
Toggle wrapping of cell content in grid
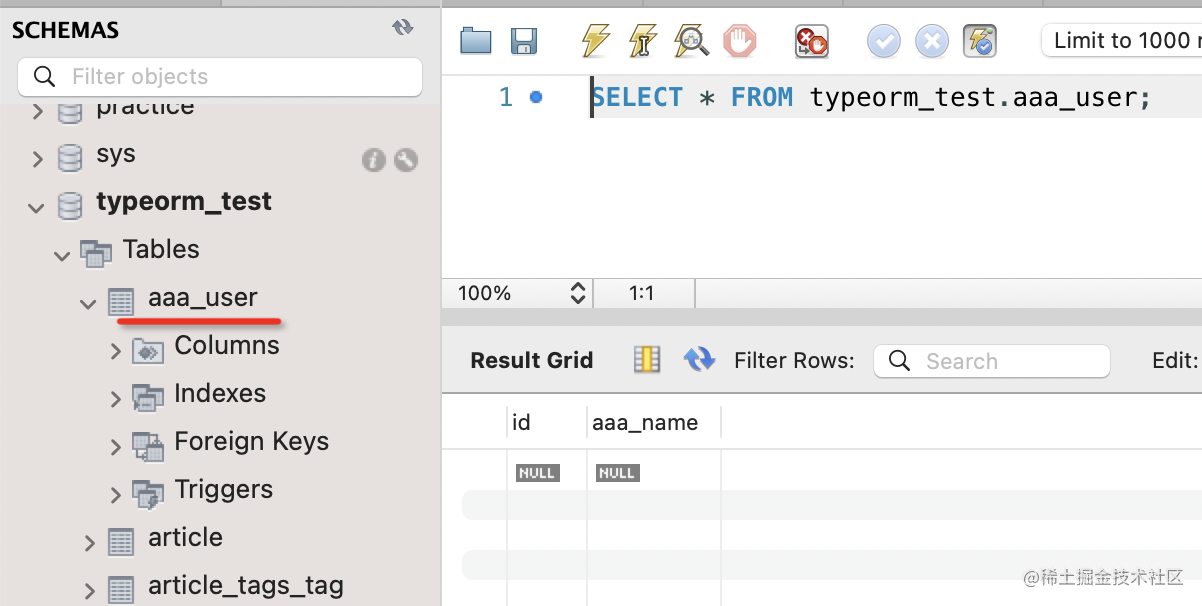coord(647,360)
